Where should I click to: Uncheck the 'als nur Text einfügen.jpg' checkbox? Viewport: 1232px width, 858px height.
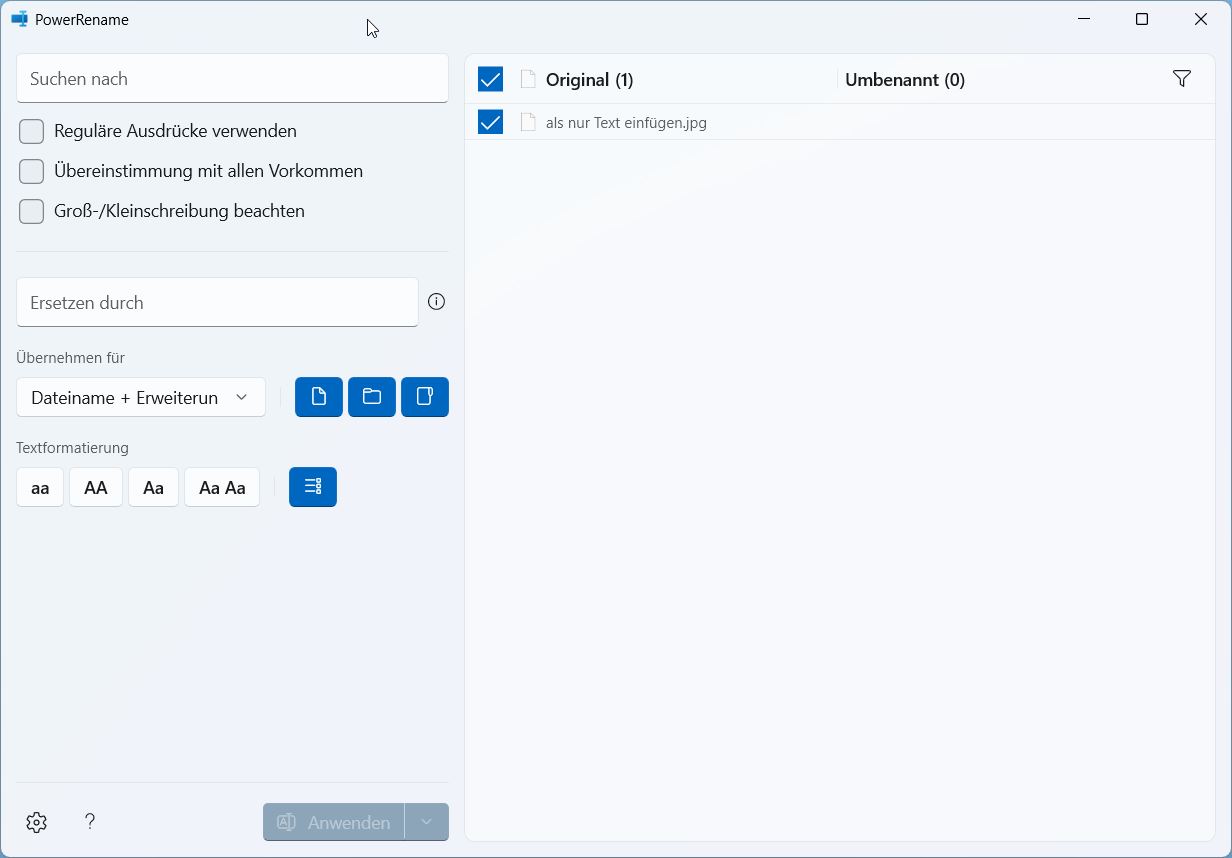[x=490, y=122]
